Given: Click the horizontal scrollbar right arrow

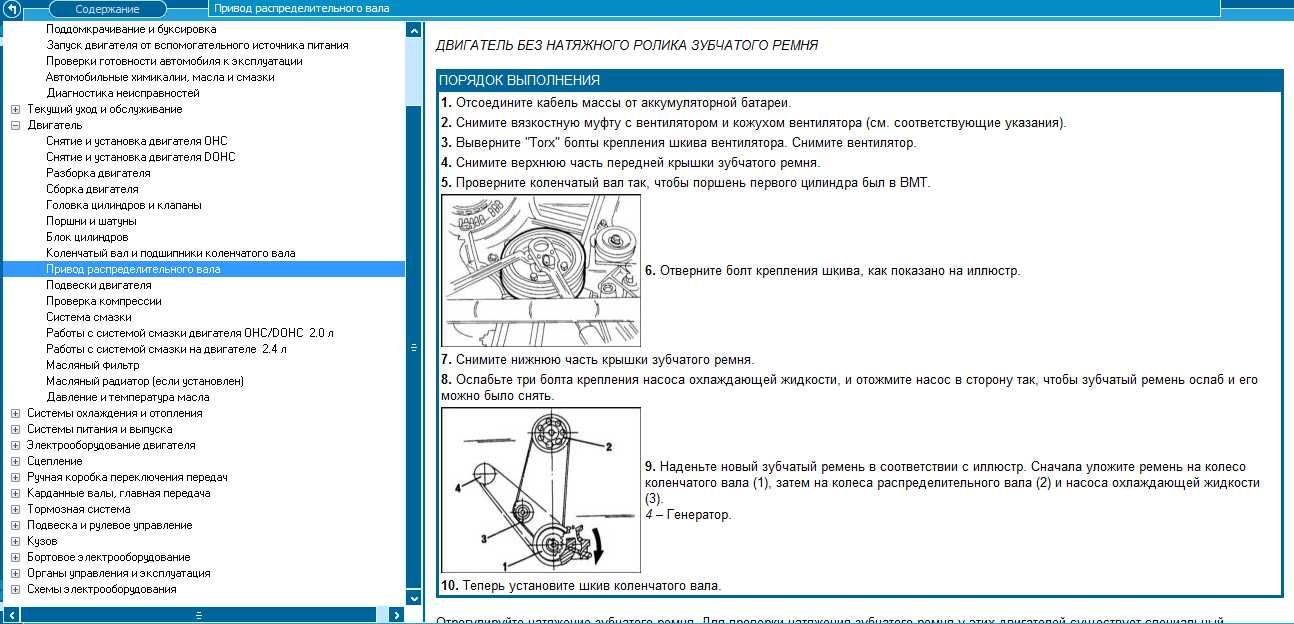Looking at the screenshot, I should pyautogui.click(x=397, y=615).
